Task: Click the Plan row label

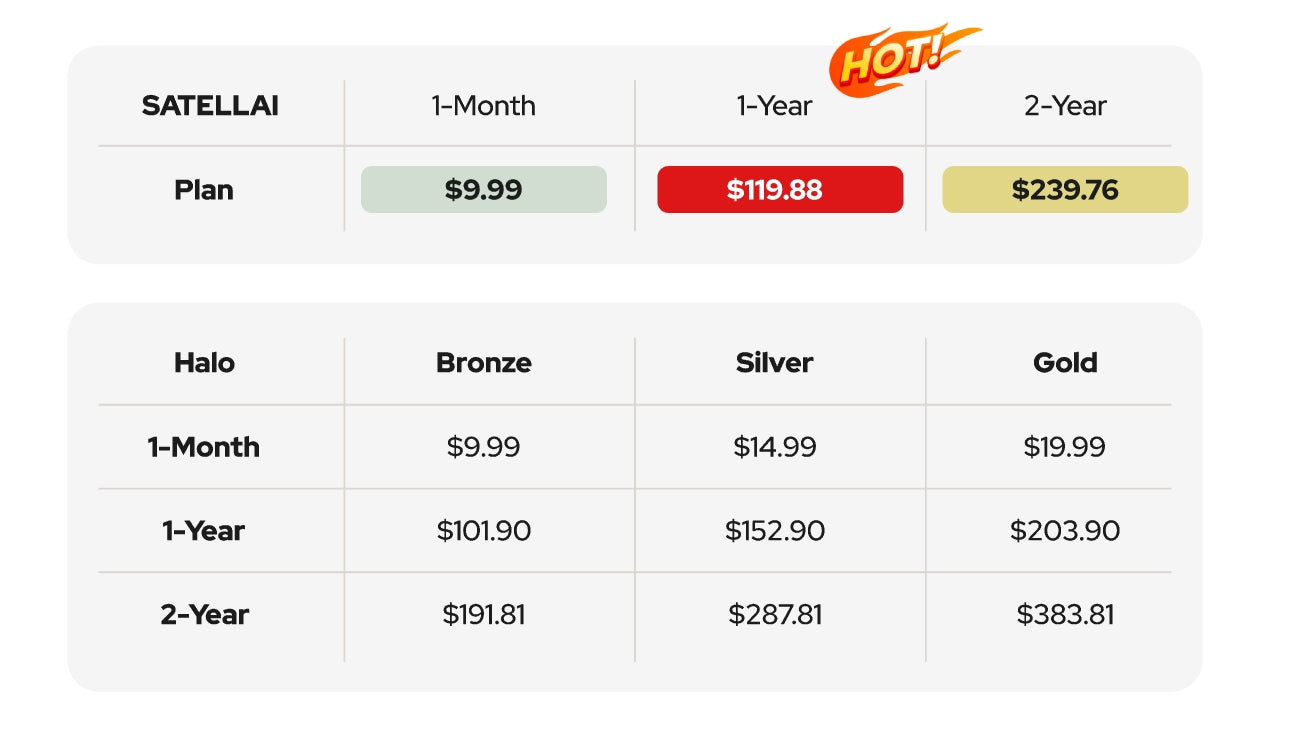Action: (204, 190)
